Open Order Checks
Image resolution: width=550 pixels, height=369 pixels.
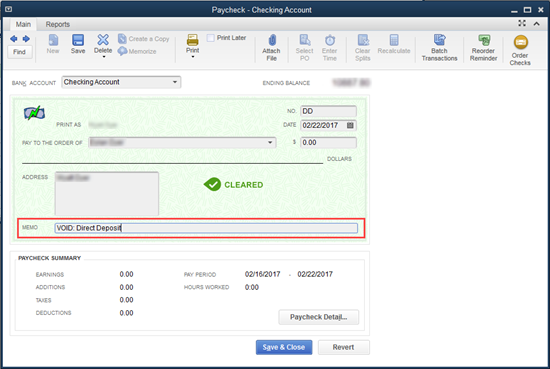pos(520,50)
